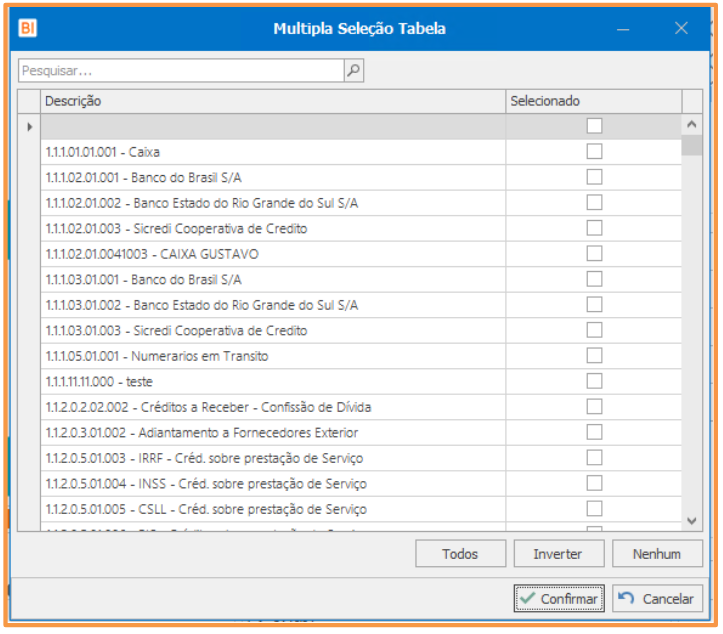
Task: Click the row indicator arrow of first row
Action: [x=30, y=126]
